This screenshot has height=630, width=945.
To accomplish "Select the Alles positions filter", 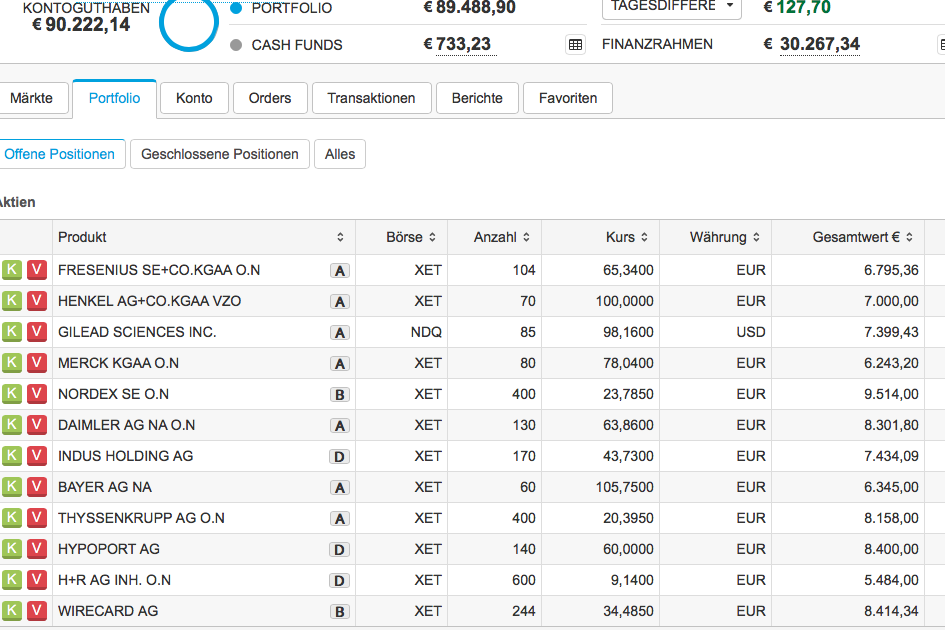I will [340, 154].
